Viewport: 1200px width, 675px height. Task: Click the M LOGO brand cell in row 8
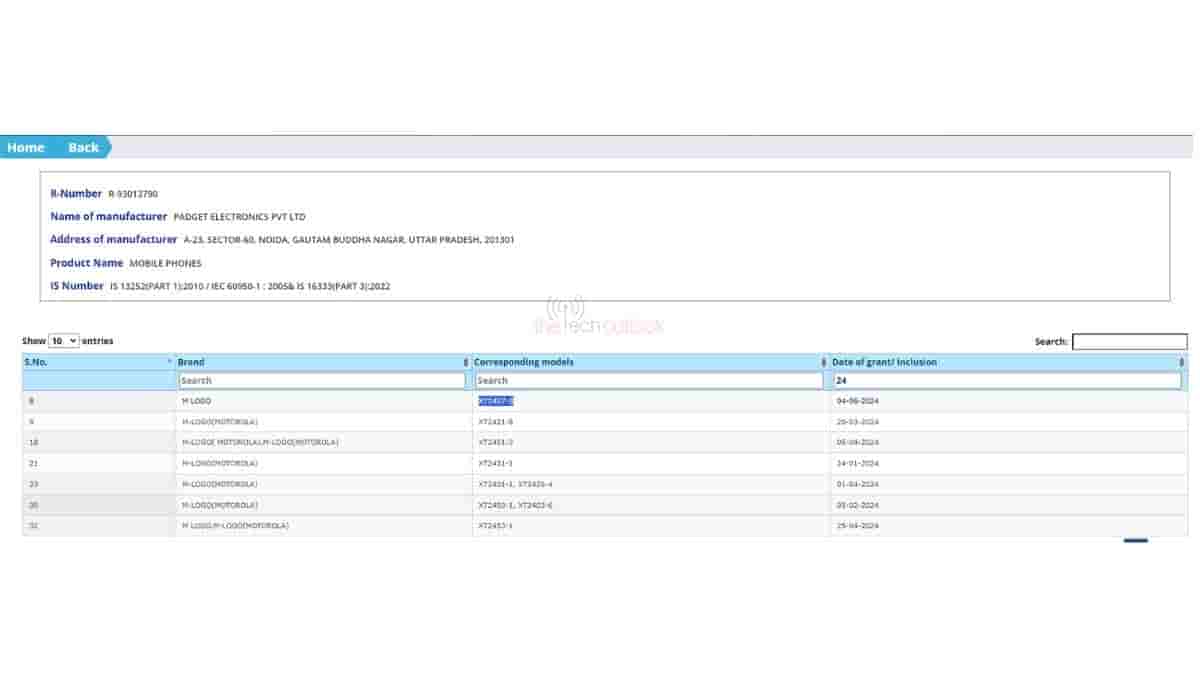(196, 401)
